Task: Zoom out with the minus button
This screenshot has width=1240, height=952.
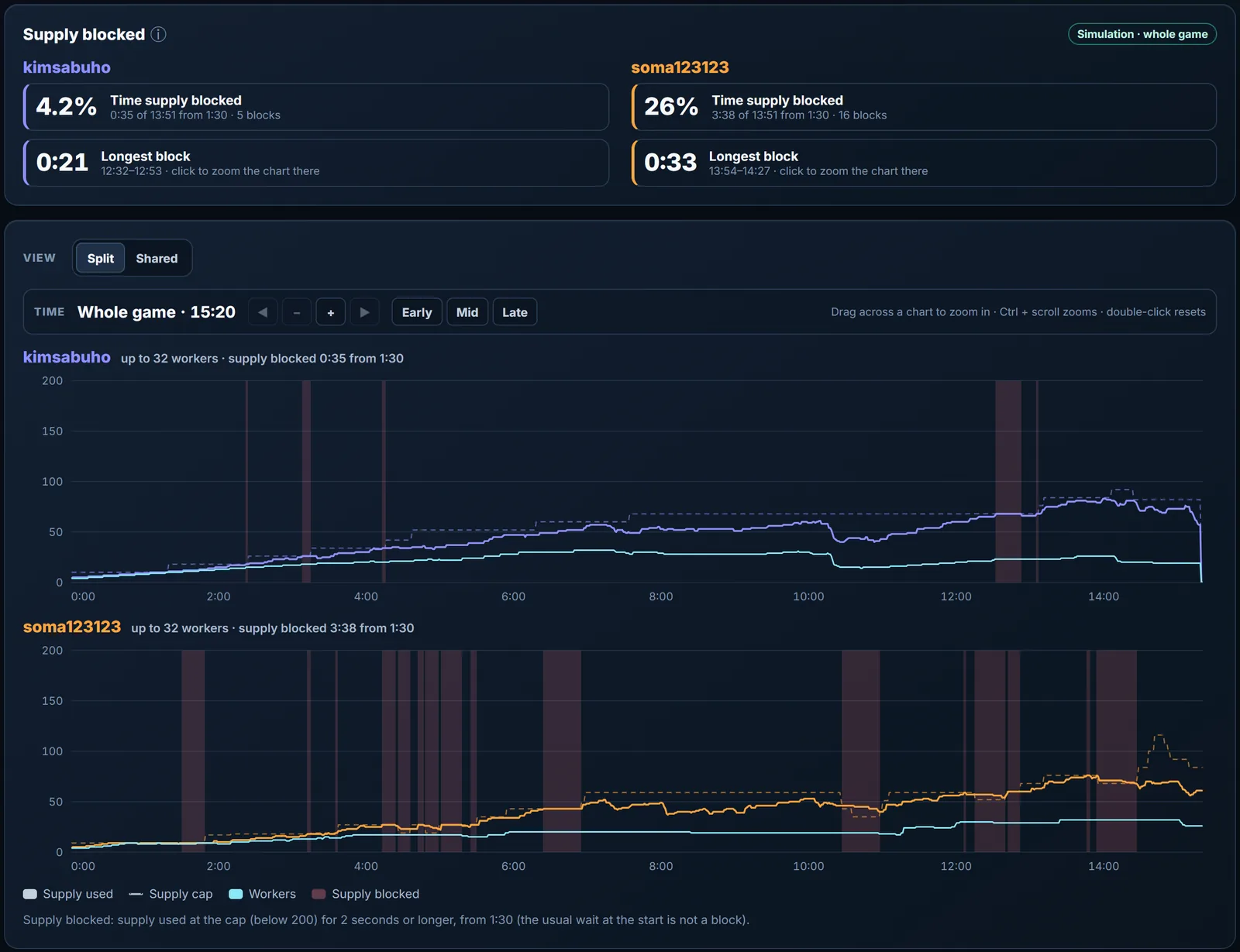Action: pyautogui.click(x=297, y=312)
